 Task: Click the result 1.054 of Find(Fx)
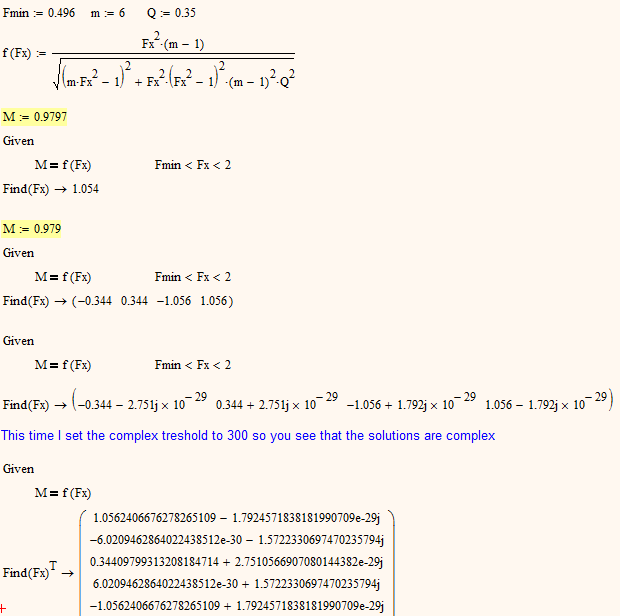click(x=85, y=189)
